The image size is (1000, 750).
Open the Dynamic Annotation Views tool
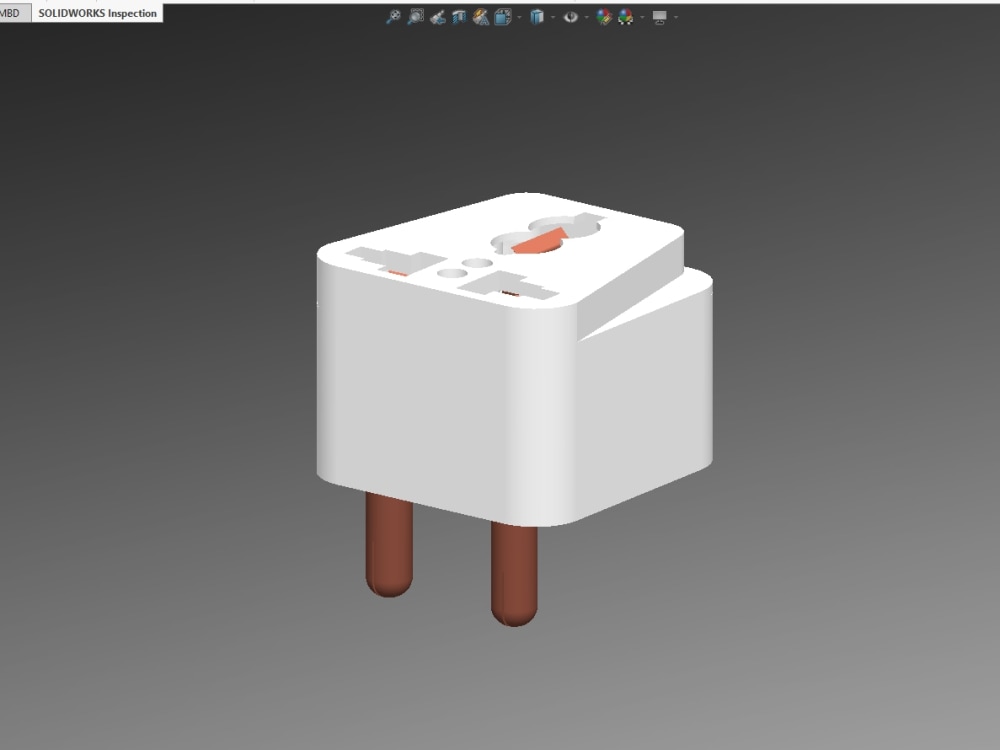point(479,16)
